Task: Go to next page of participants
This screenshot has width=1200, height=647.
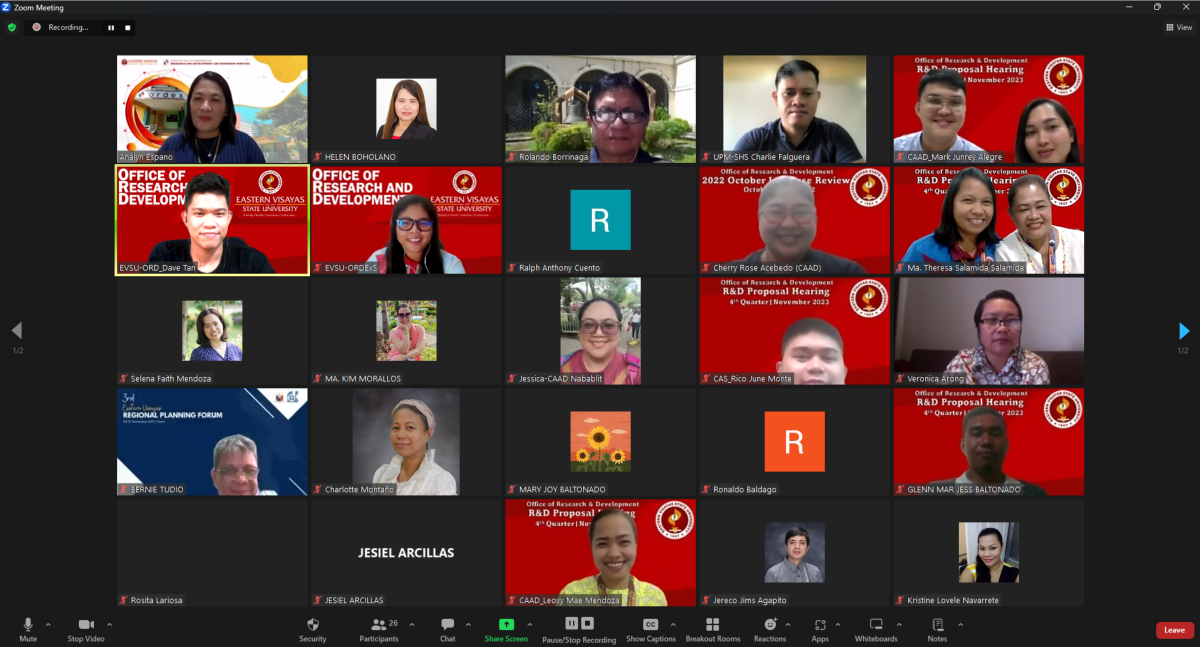Action: tap(1183, 331)
